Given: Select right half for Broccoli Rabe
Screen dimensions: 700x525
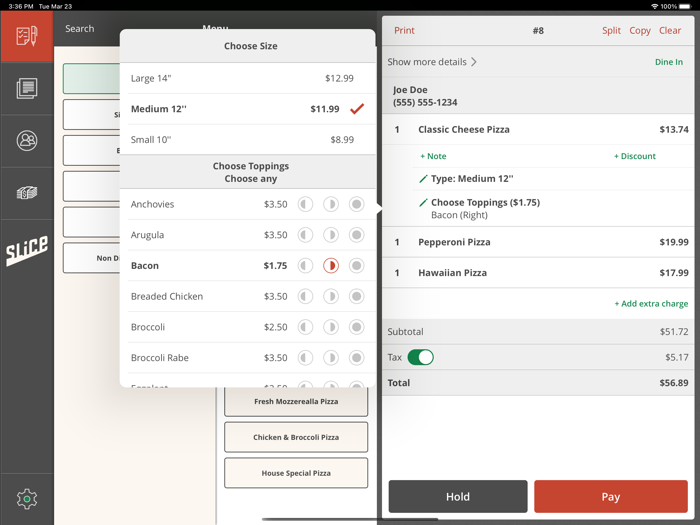Looking at the screenshot, I should click(331, 358).
